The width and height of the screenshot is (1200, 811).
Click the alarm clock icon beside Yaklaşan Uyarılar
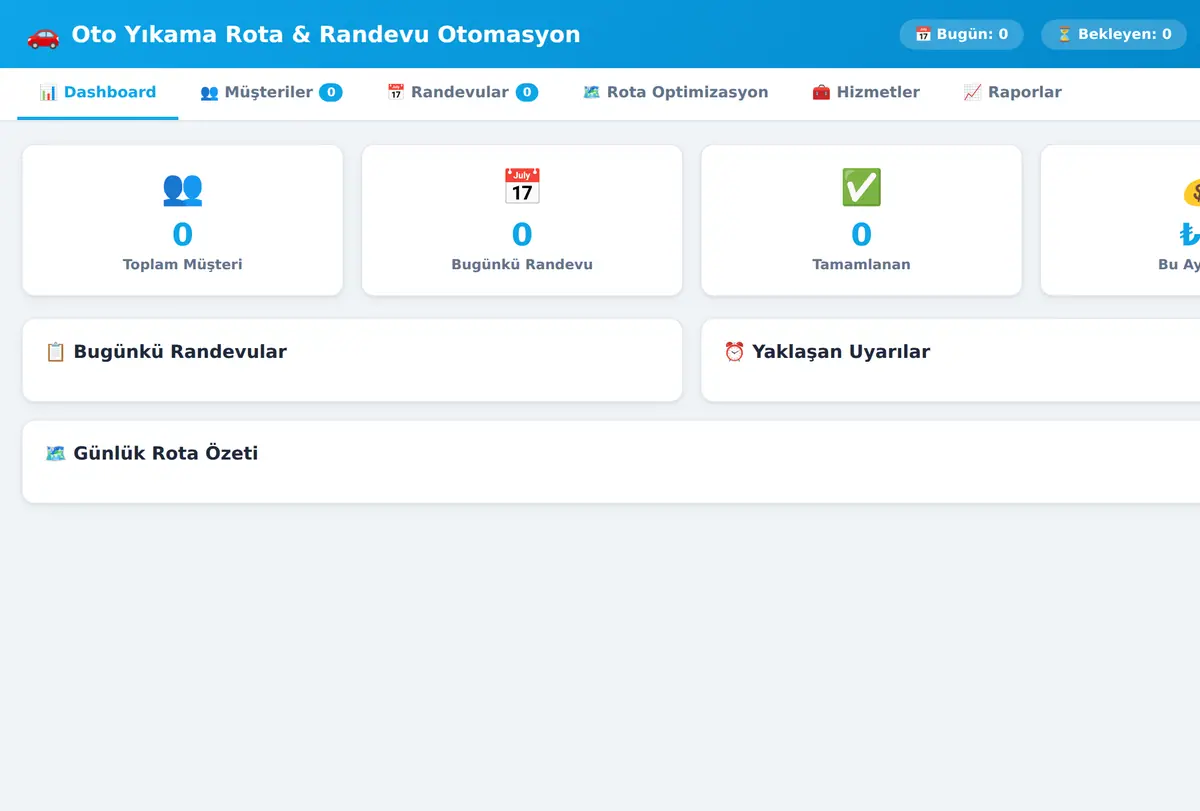(734, 352)
